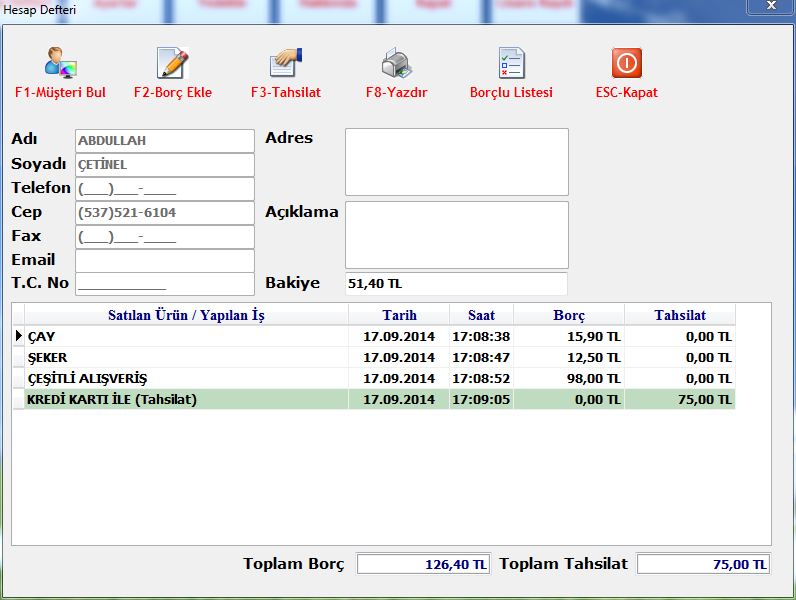Click the time cell 17:08:52

tap(481, 379)
